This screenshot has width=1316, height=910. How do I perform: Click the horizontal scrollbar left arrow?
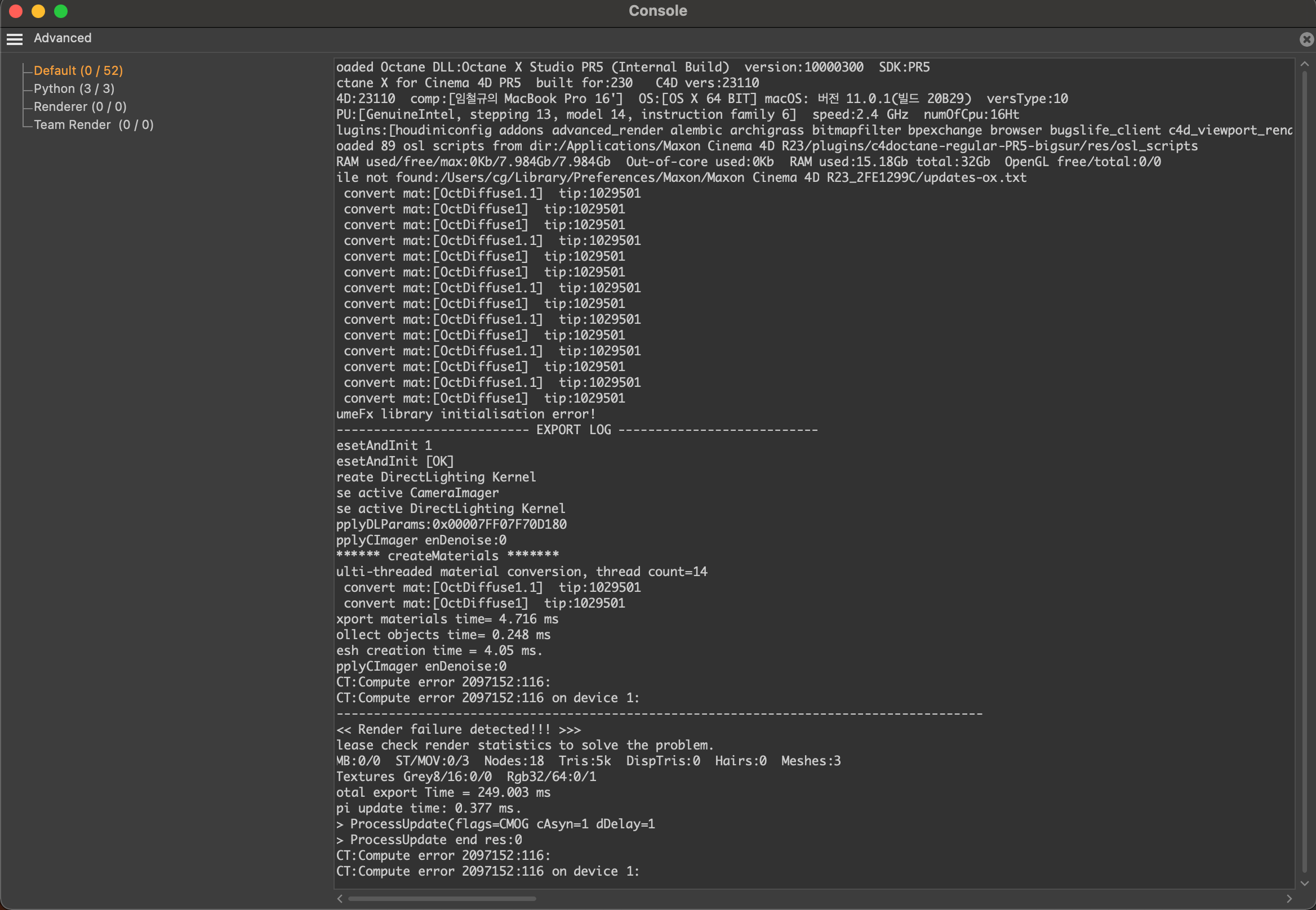(x=340, y=899)
